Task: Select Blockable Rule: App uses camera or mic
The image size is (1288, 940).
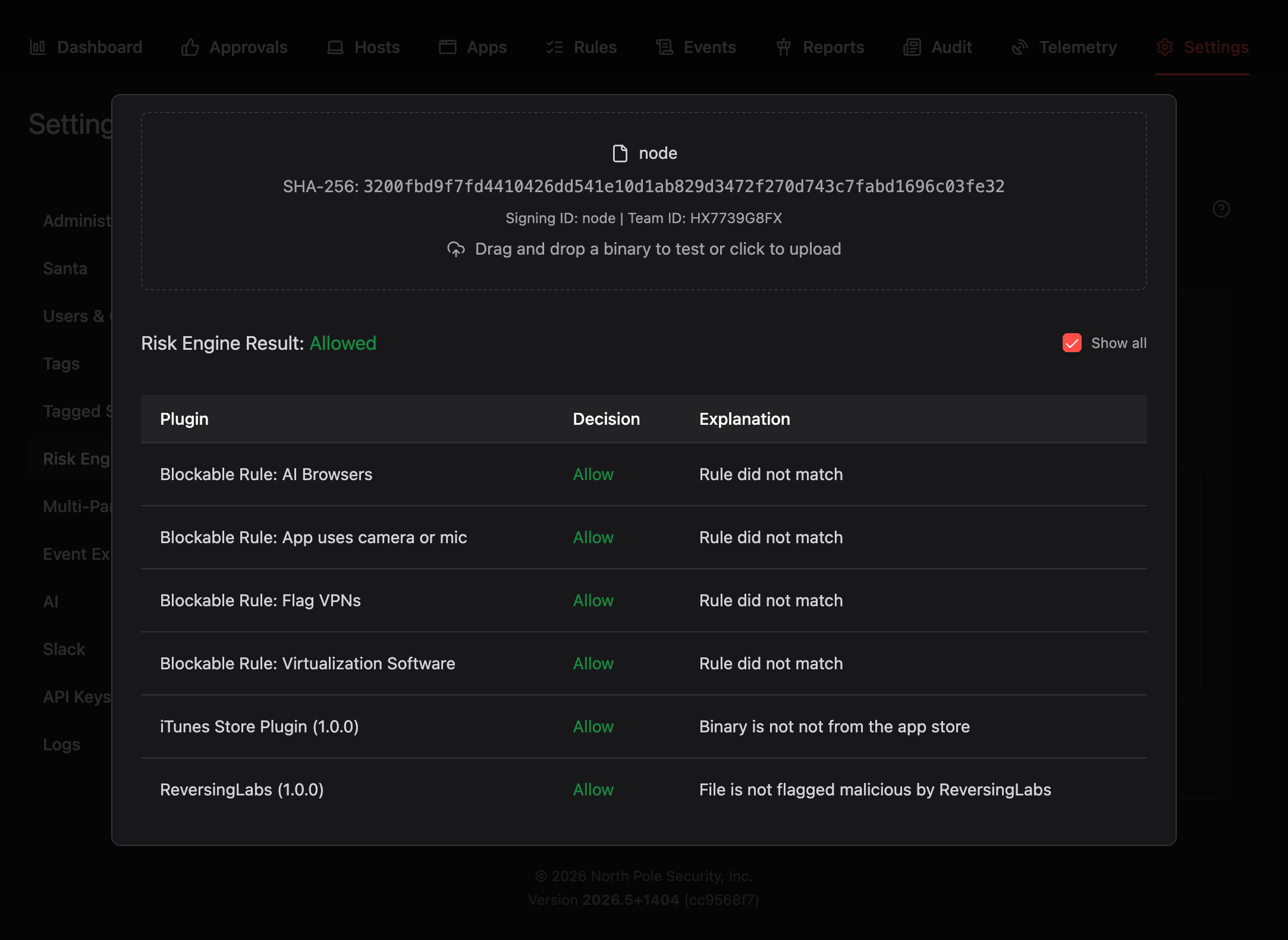Action: point(644,537)
